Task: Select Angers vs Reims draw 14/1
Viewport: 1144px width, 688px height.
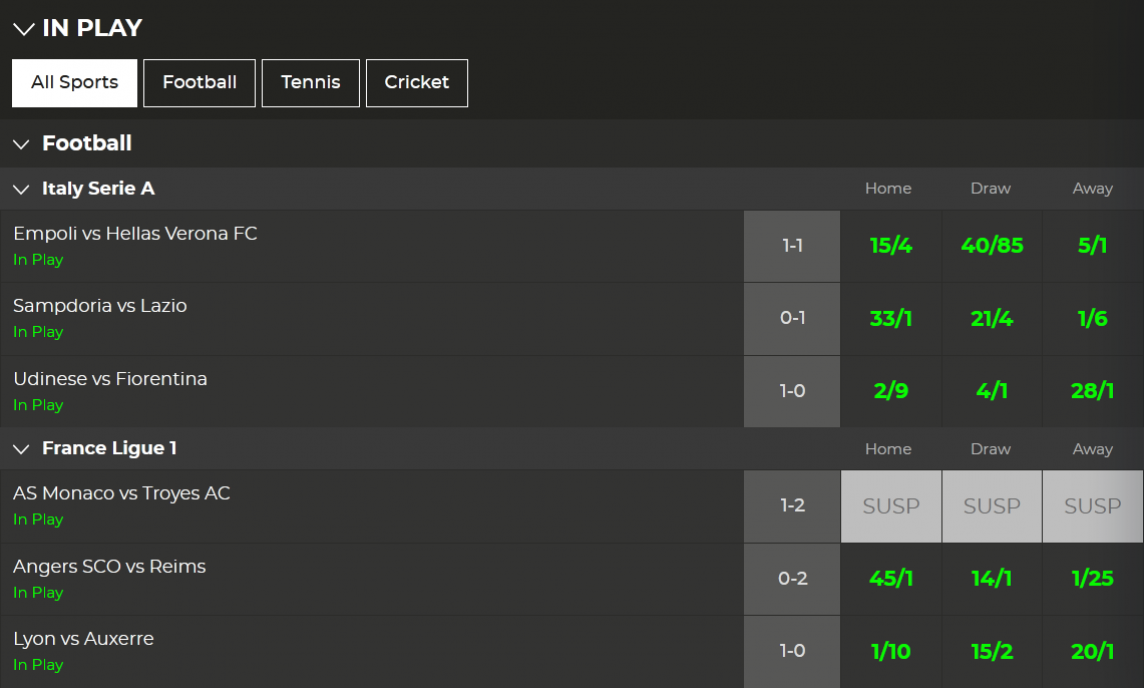Action: (x=991, y=579)
